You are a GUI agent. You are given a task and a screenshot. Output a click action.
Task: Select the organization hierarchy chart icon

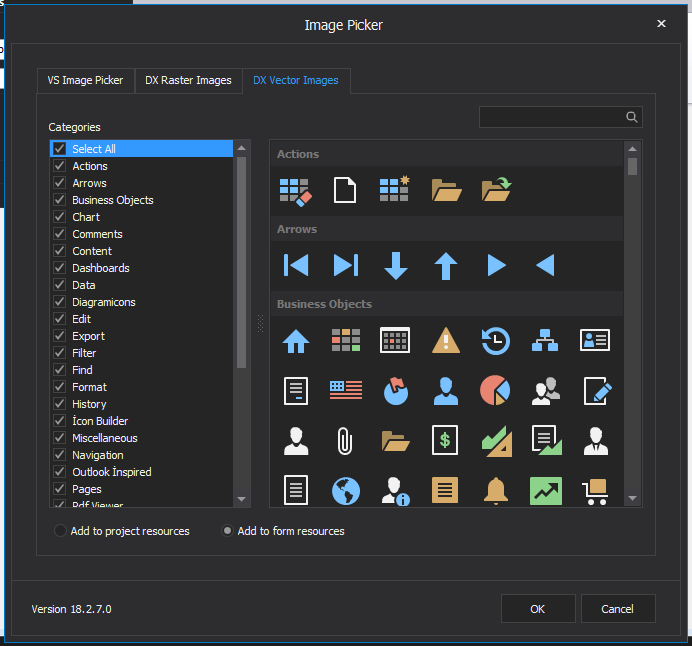(x=545, y=340)
